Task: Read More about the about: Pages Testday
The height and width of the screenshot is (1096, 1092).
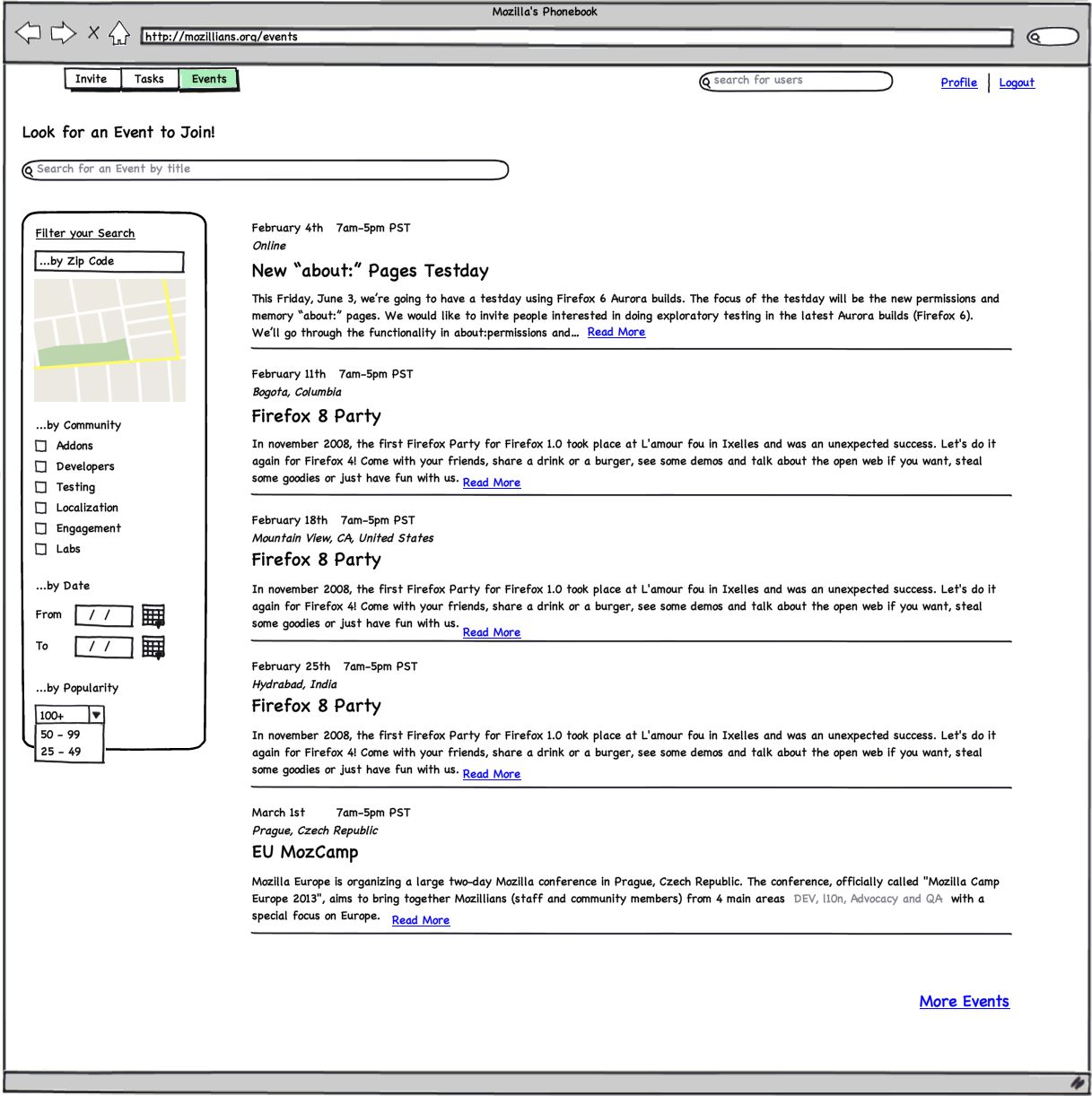Action: pyautogui.click(x=616, y=332)
